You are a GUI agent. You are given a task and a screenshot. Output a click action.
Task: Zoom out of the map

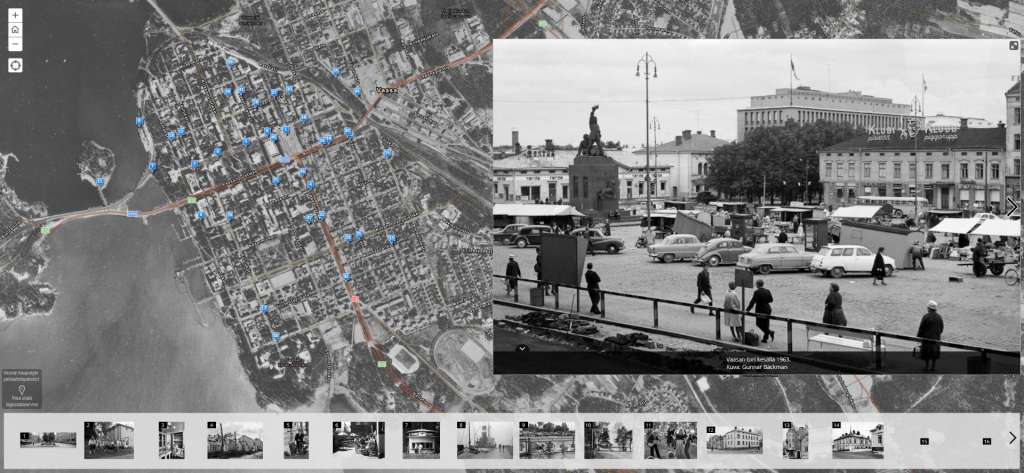15,44
